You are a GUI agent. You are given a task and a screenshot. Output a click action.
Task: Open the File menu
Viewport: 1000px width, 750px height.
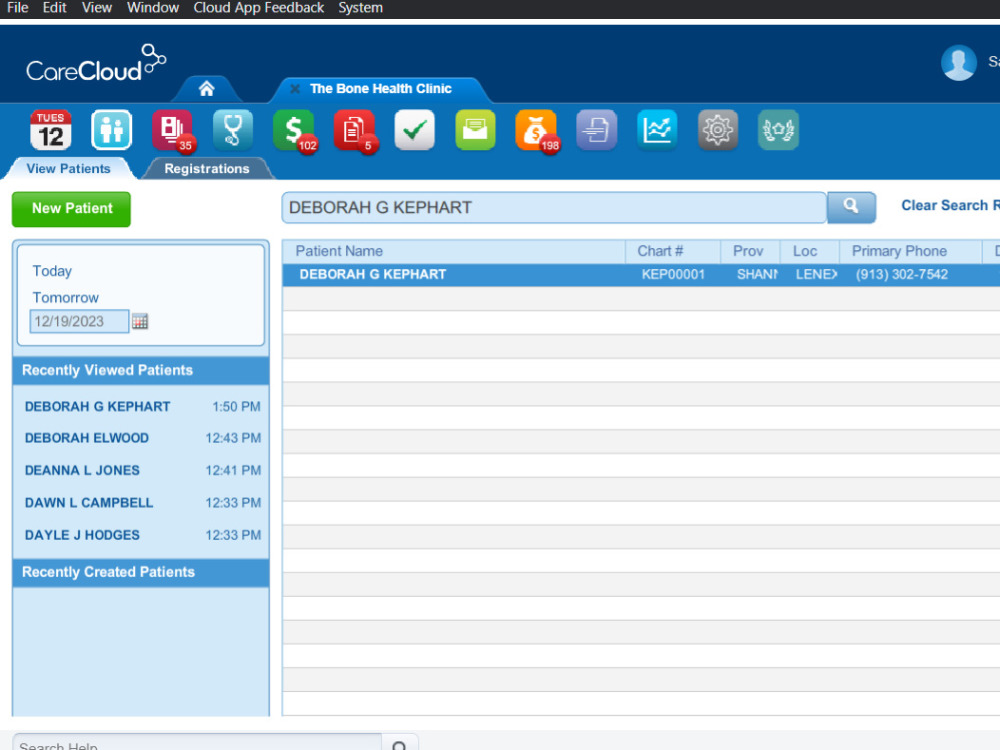17,8
